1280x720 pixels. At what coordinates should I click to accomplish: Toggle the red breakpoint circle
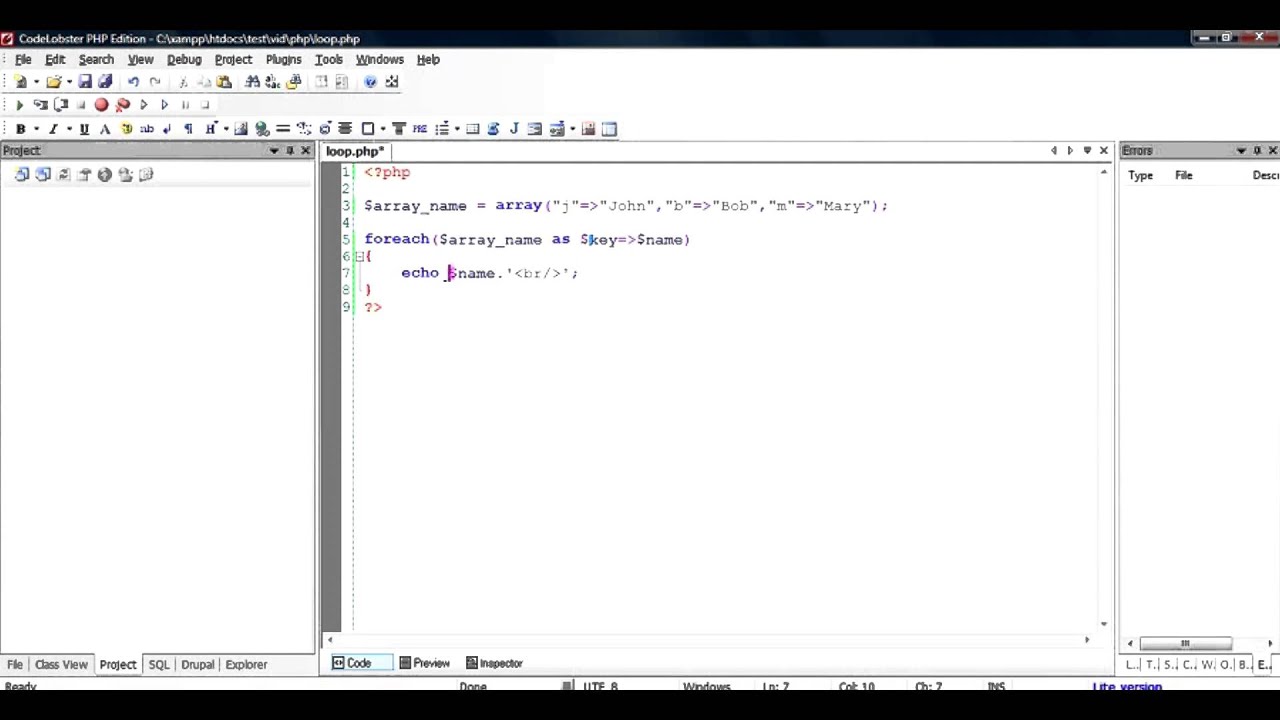pos(101,105)
